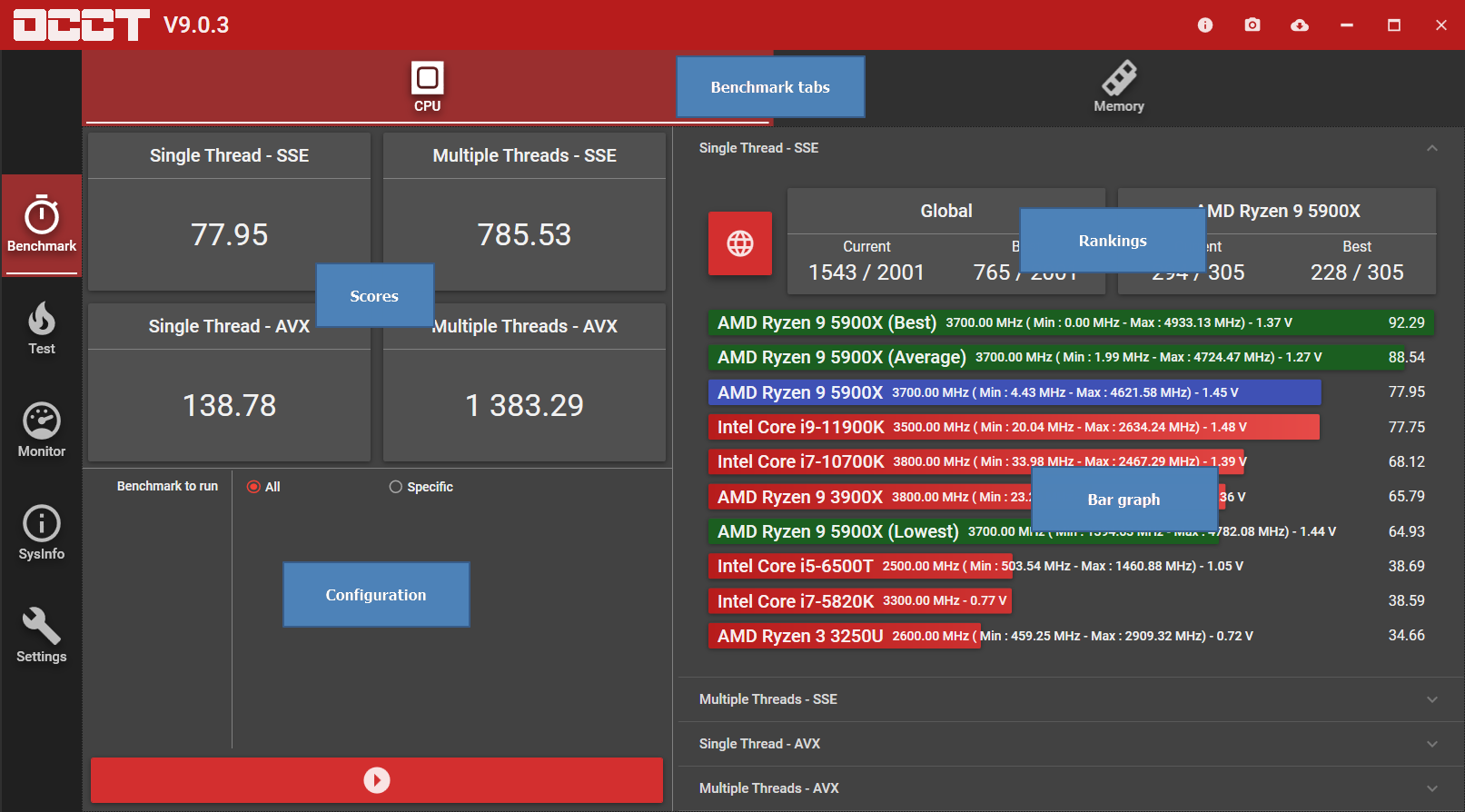The image size is (1465, 812).
Task: Select the Specific benchmark radio option
Action: [421, 487]
